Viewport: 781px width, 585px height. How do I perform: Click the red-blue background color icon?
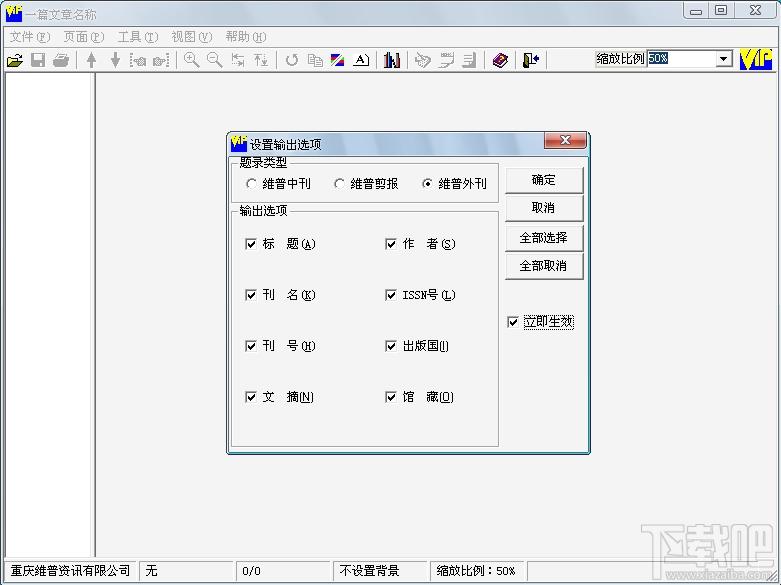tap(338, 60)
